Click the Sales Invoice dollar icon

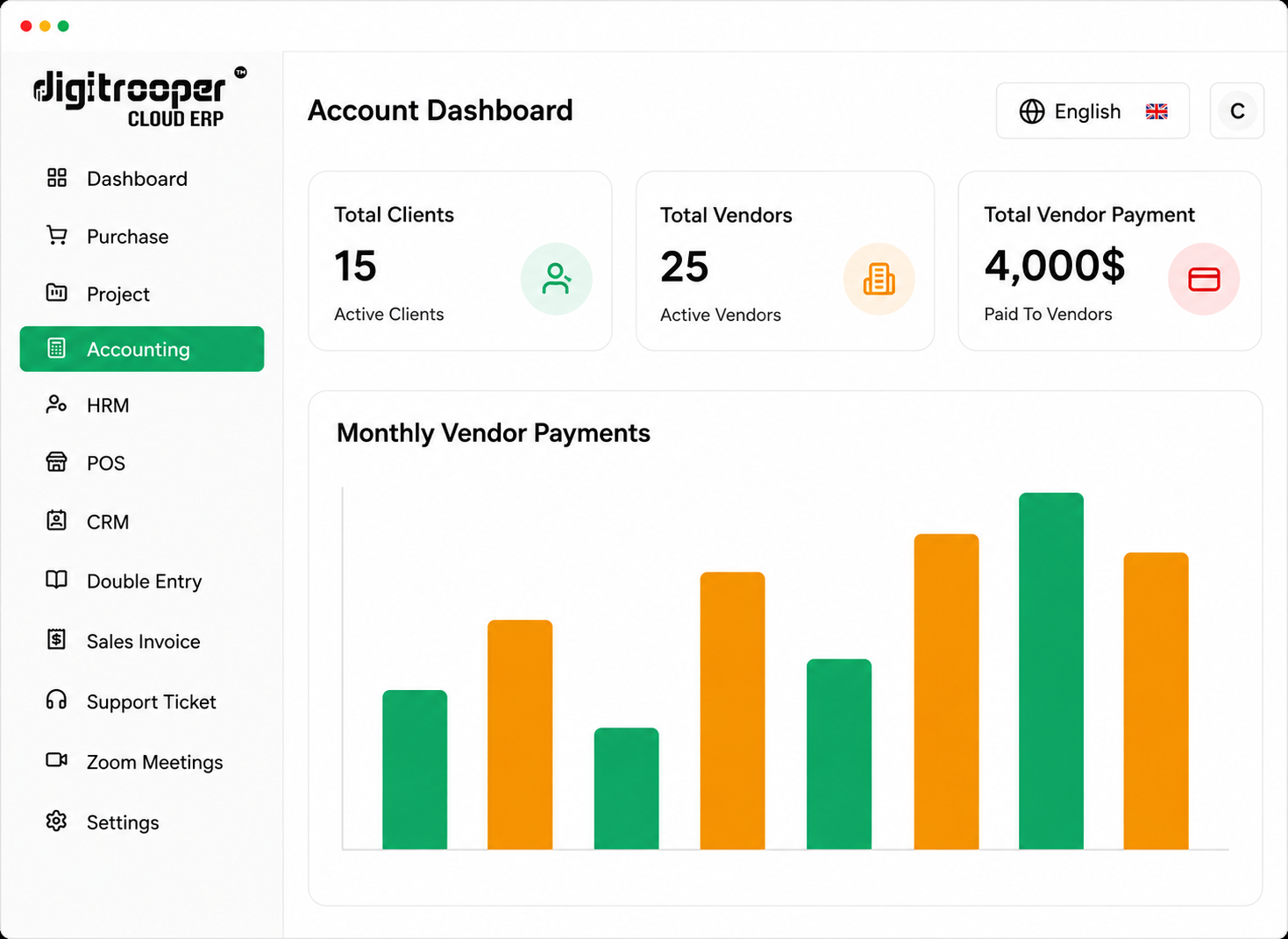click(x=57, y=639)
